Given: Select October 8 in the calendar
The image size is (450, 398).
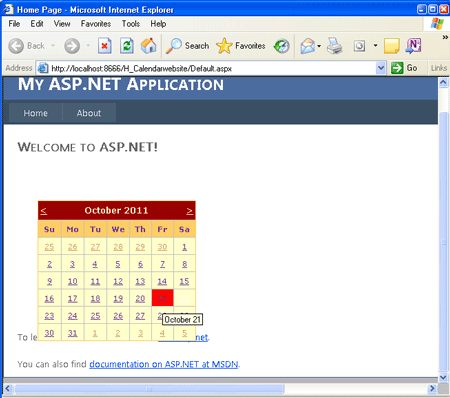Looking at the screenshot, I should (184, 264).
